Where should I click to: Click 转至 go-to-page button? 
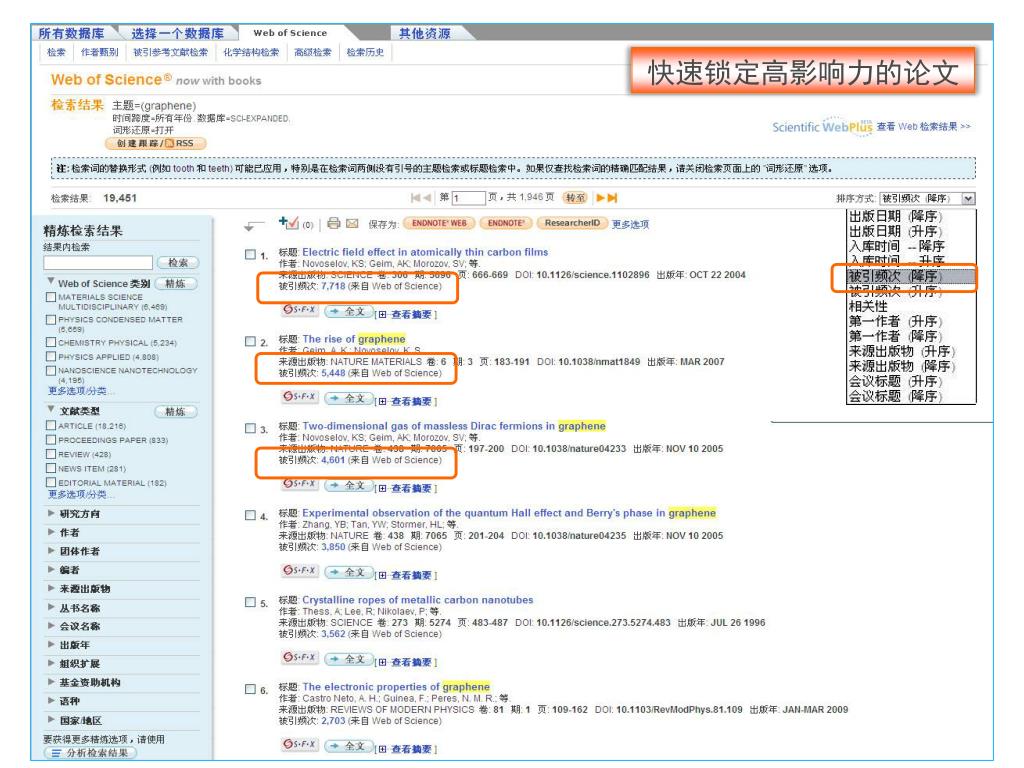(575, 197)
